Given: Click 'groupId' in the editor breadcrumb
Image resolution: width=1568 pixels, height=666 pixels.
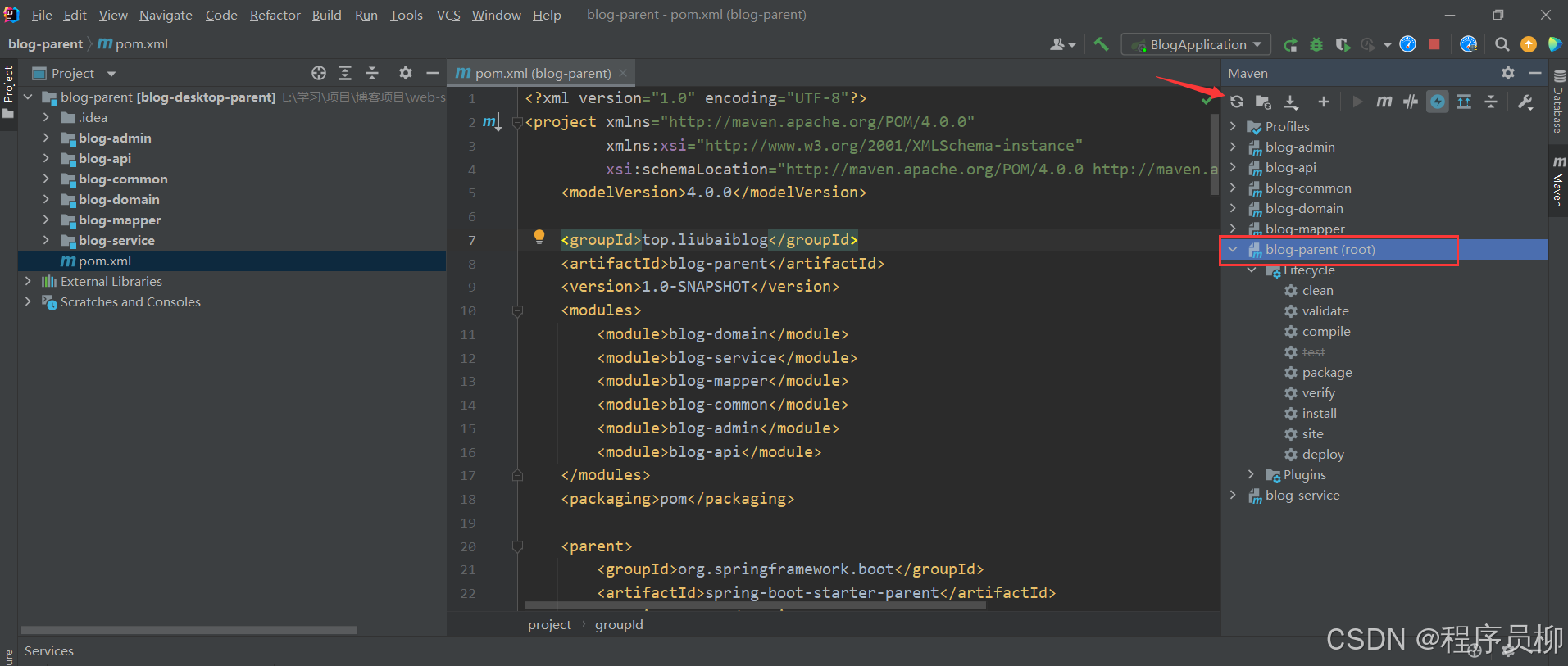Looking at the screenshot, I should [x=619, y=624].
